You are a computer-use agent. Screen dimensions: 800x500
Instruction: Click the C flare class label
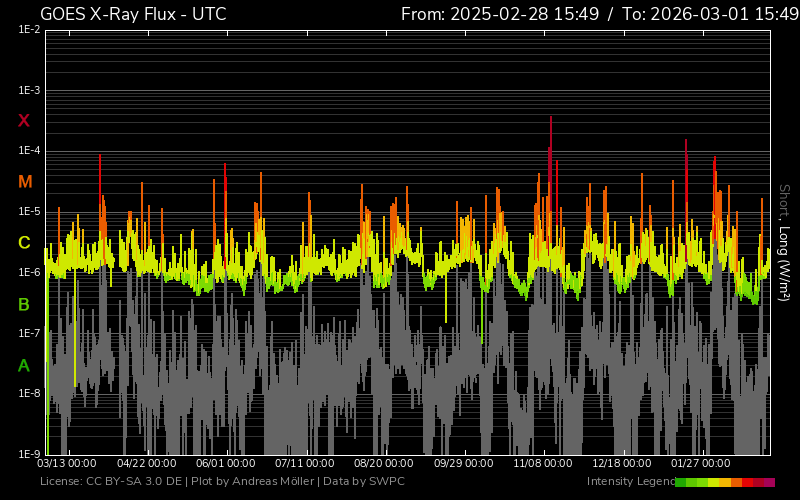(24, 243)
